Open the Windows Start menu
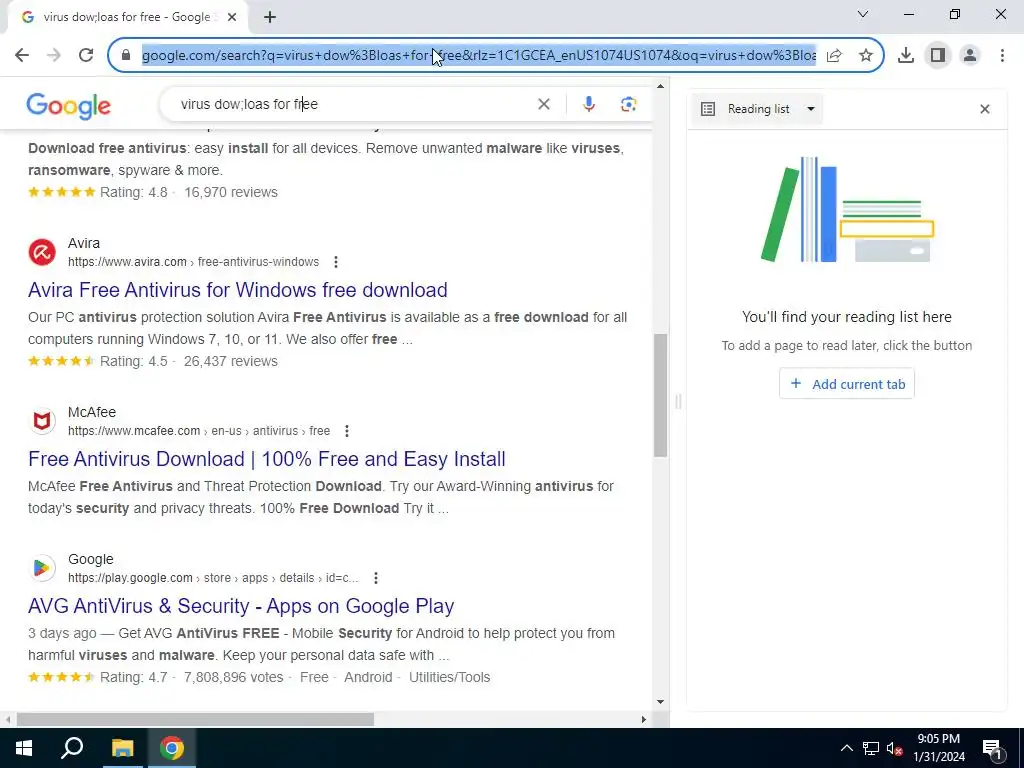Viewport: 1024px width, 768px height. 24,748
